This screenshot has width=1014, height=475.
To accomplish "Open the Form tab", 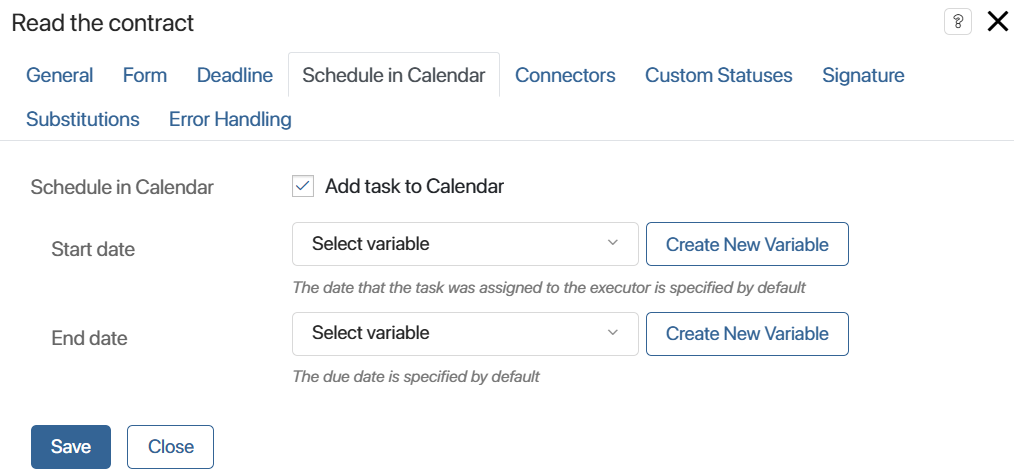I will pyautogui.click(x=145, y=75).
